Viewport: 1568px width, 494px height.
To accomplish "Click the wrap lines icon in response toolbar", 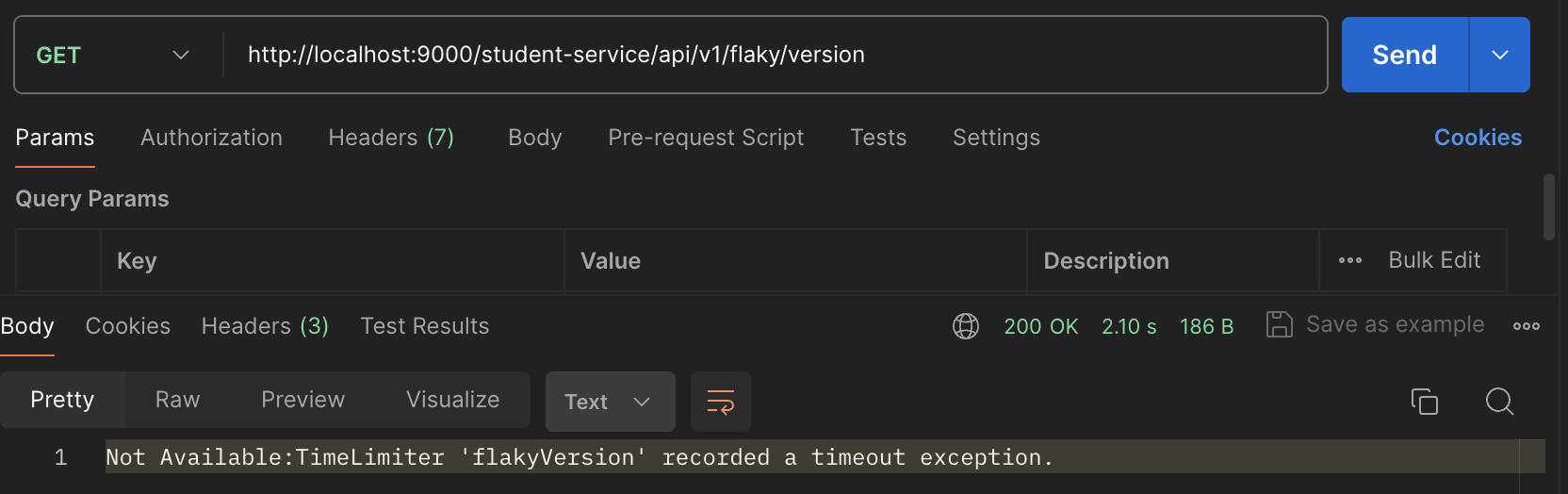I will click(x=720, y=402).
